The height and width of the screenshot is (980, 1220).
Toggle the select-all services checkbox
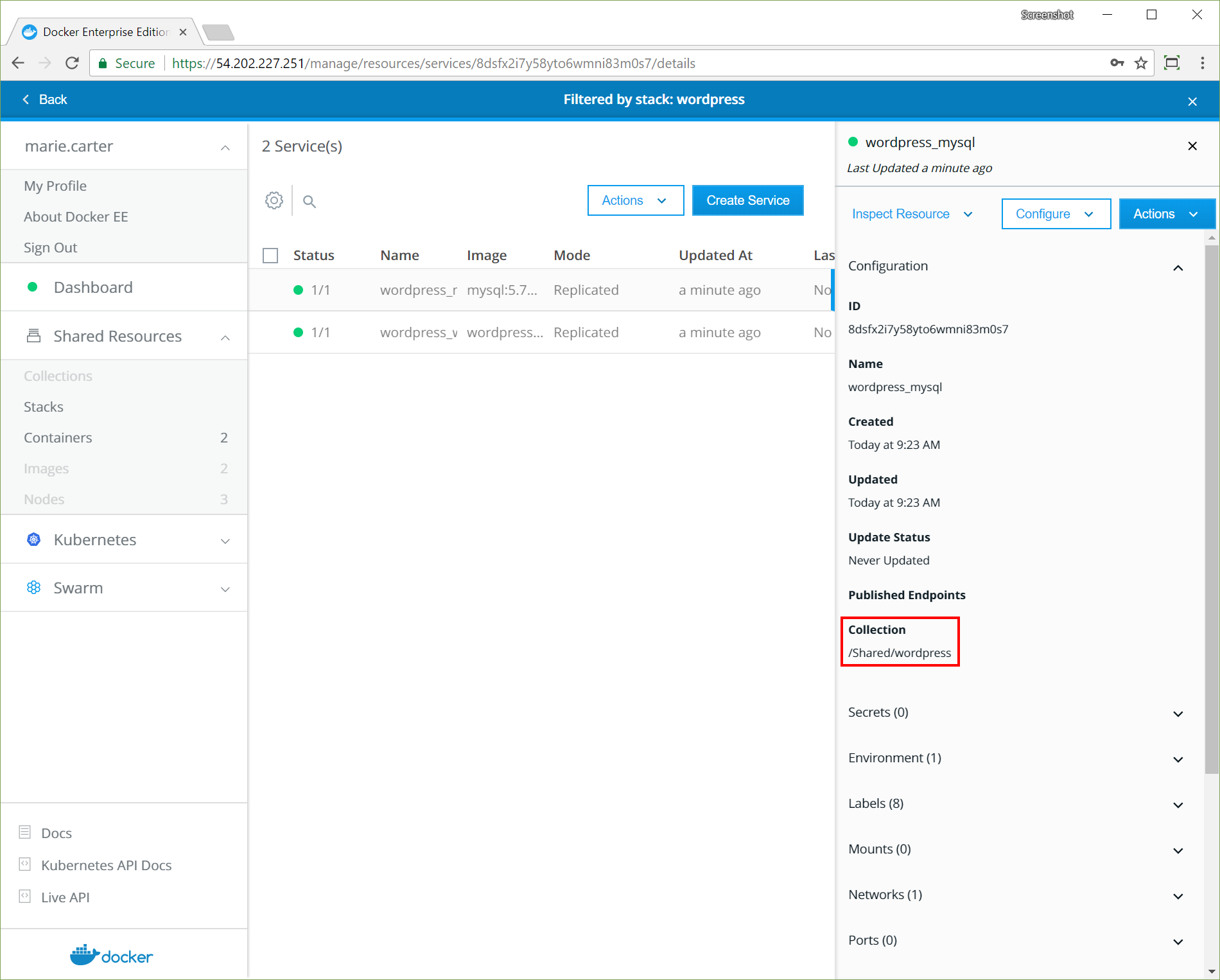point(270,256)
